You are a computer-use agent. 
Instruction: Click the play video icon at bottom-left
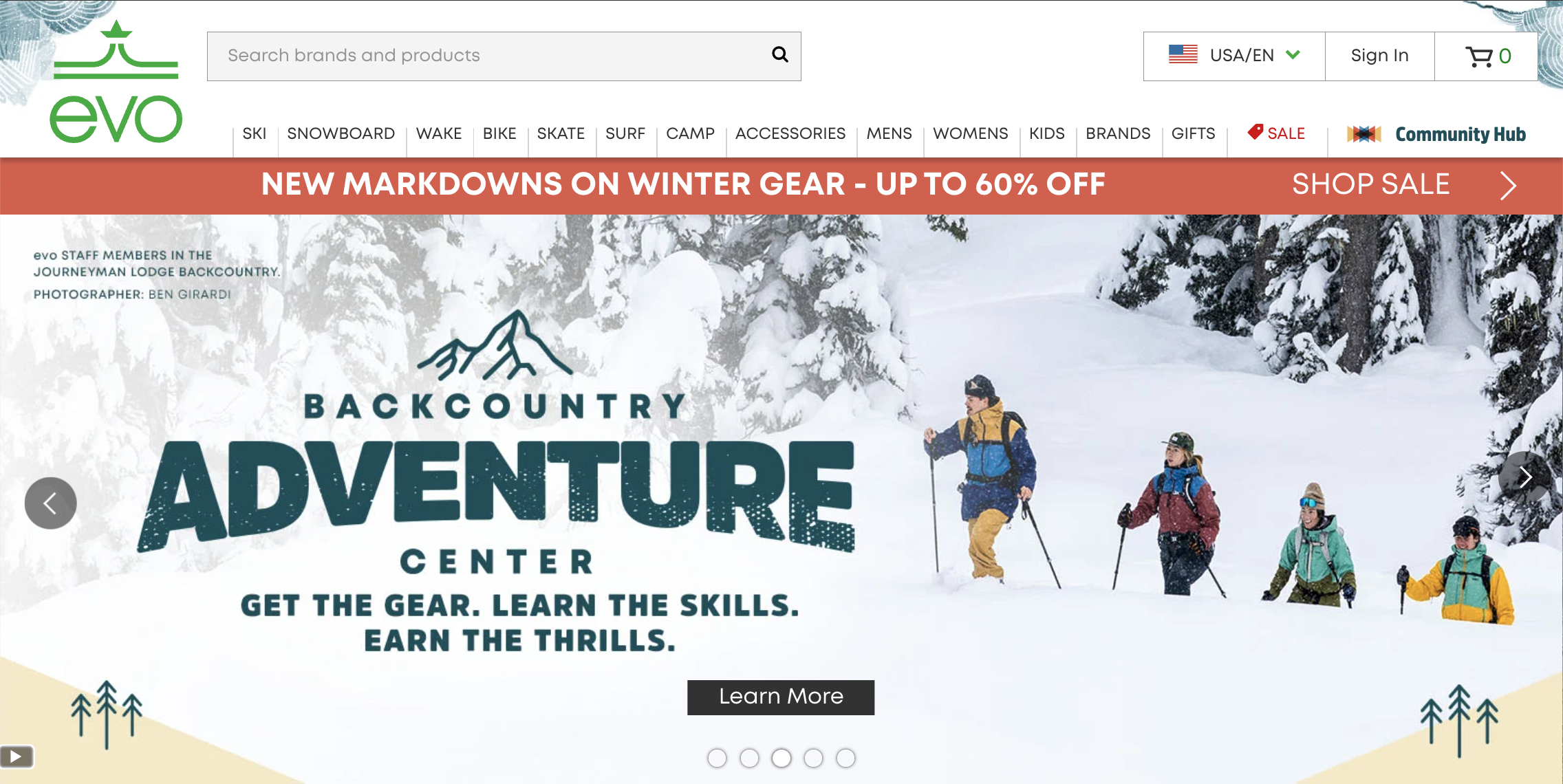[x=17, y=757]
